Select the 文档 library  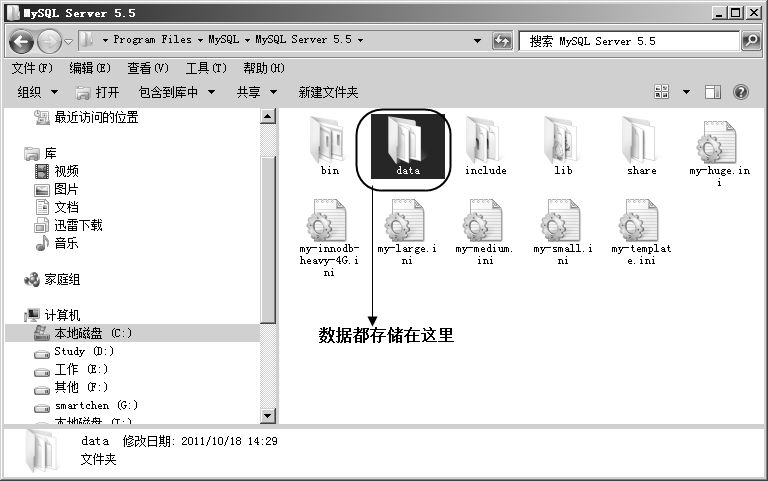click(57, 207)
